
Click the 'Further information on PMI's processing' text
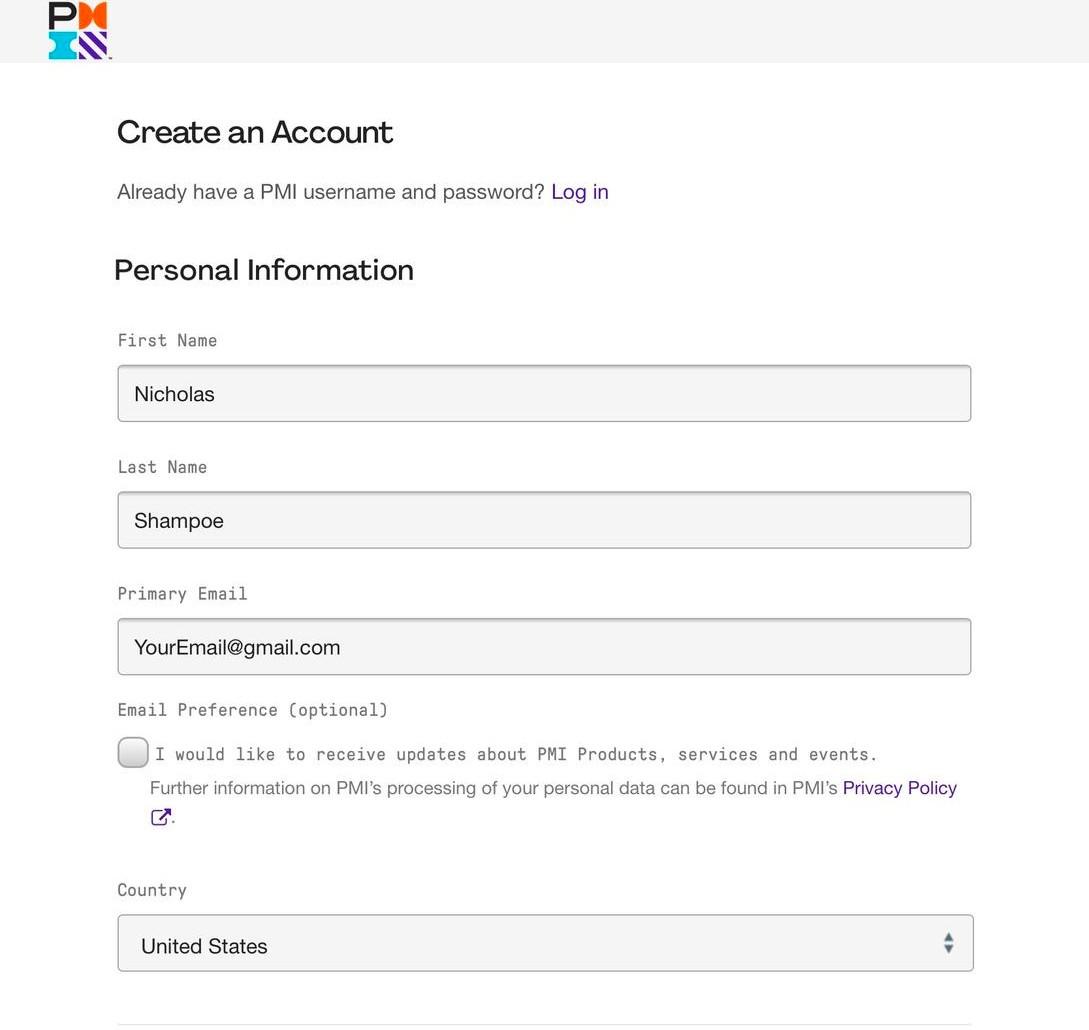[x=494, y=788]
